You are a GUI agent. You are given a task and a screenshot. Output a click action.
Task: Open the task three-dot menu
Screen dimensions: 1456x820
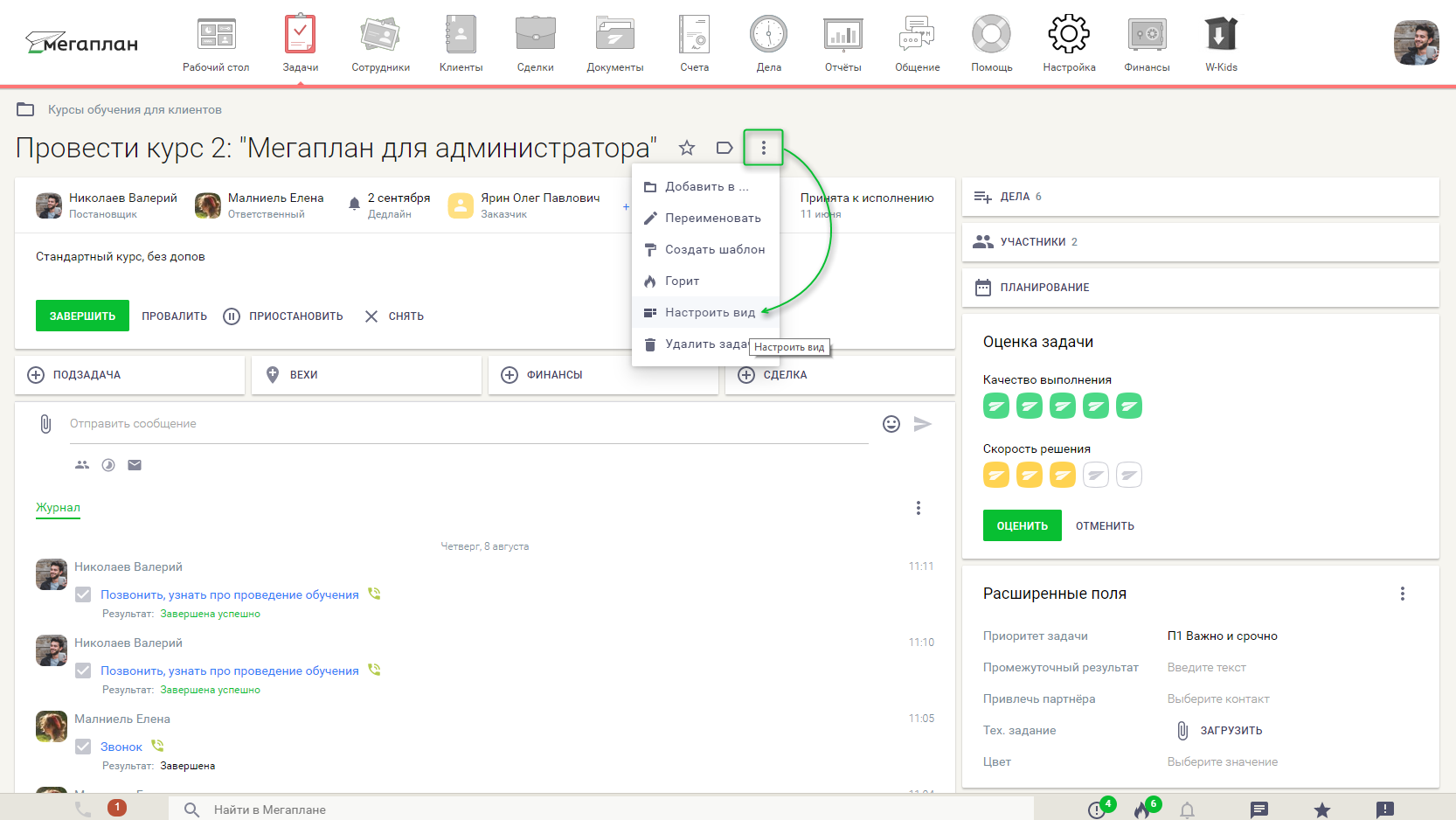[764, 148]
